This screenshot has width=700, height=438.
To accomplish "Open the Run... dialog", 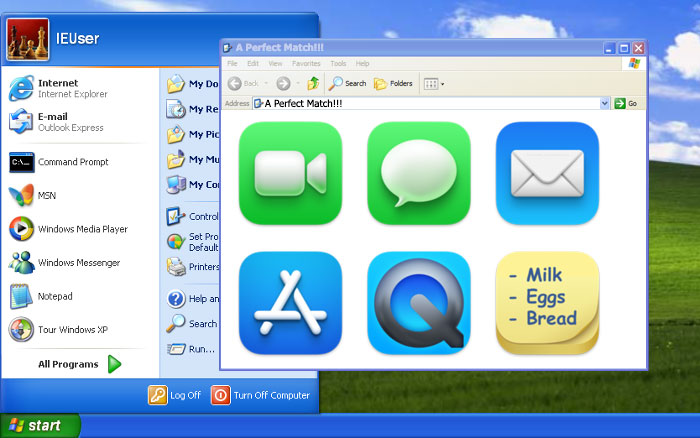I will pyautogui.click(x=191, y=349).
